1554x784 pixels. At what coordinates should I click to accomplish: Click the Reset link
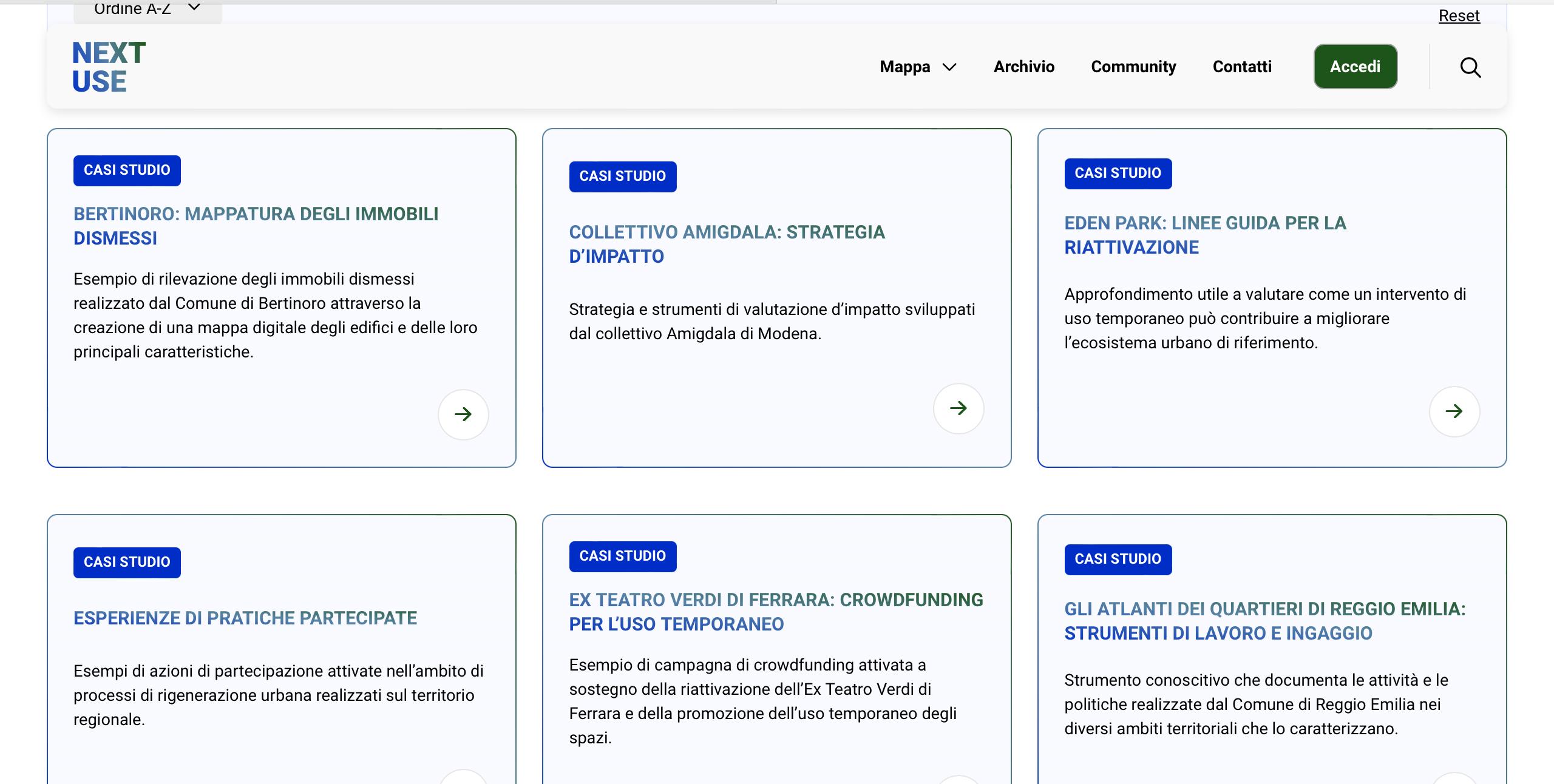tap(1459, 16)
